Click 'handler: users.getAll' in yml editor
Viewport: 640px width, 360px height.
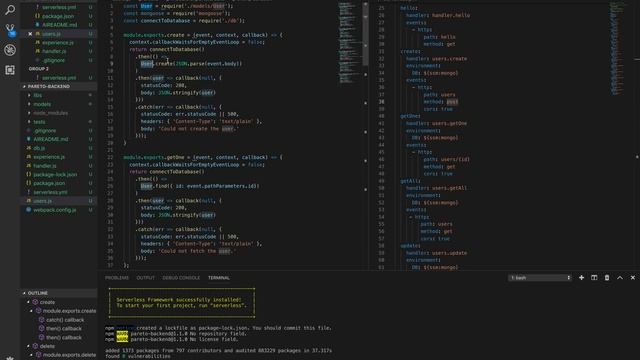pyautogui.click(x=436, y=188)
